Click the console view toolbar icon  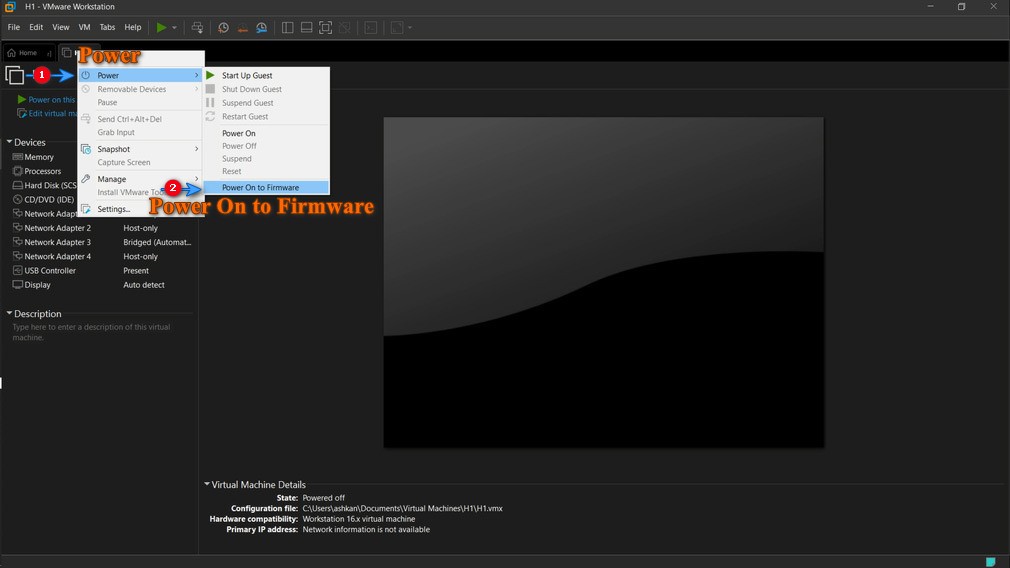[371, 28]
